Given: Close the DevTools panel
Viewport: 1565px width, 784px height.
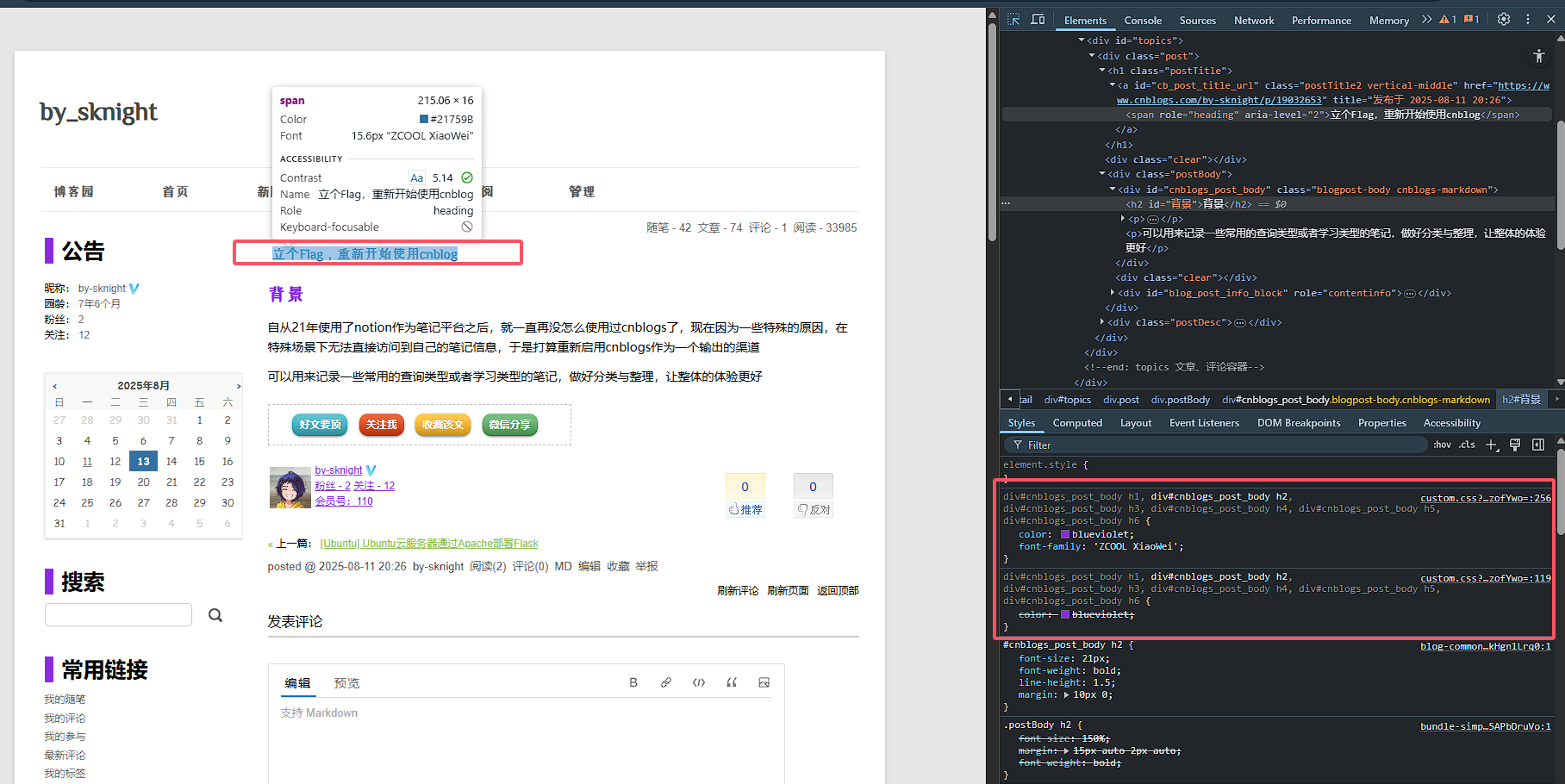Looking at the screenshot, I should [1553, 20].
